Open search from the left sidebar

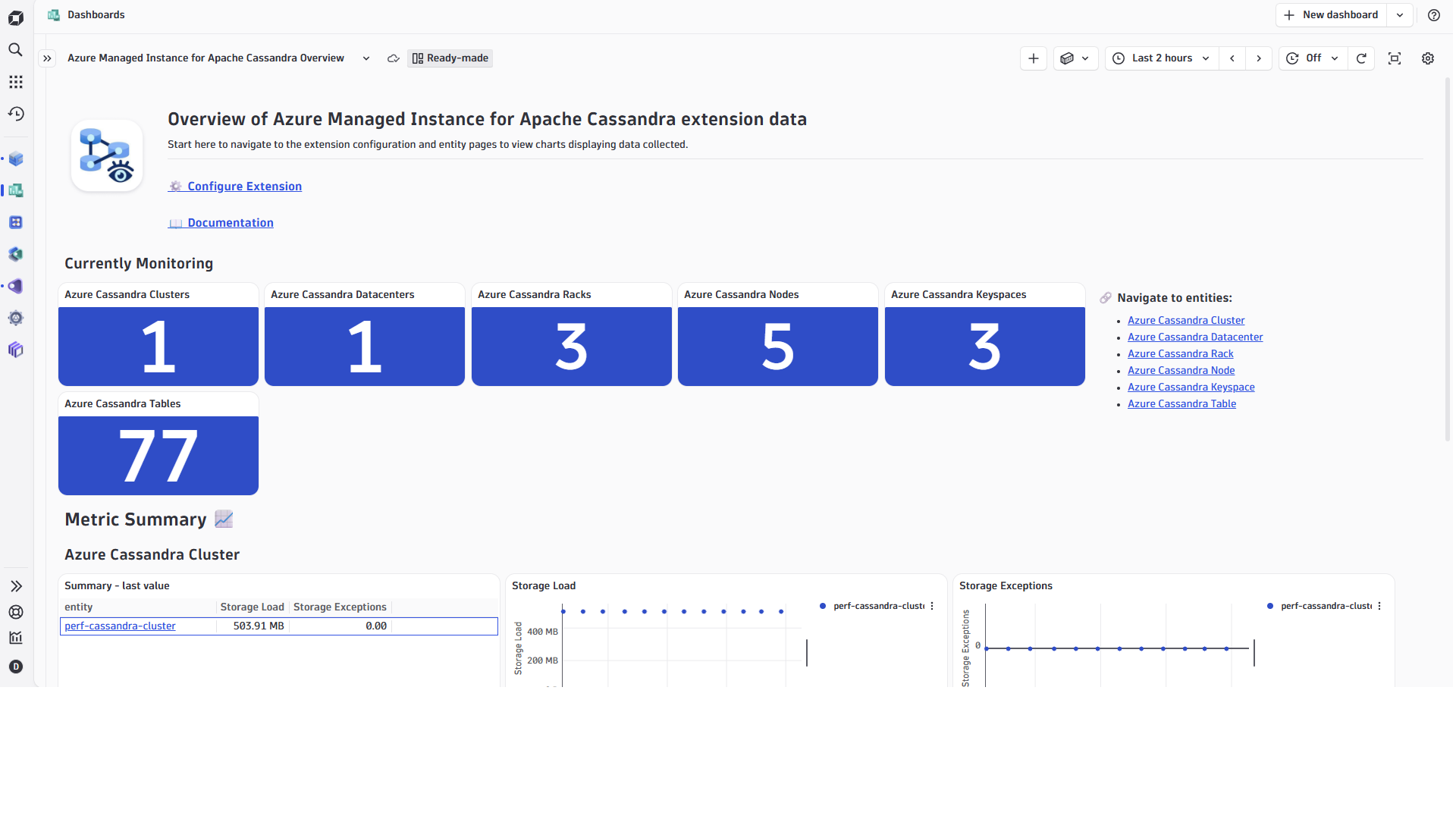click(x=16, y=50)
